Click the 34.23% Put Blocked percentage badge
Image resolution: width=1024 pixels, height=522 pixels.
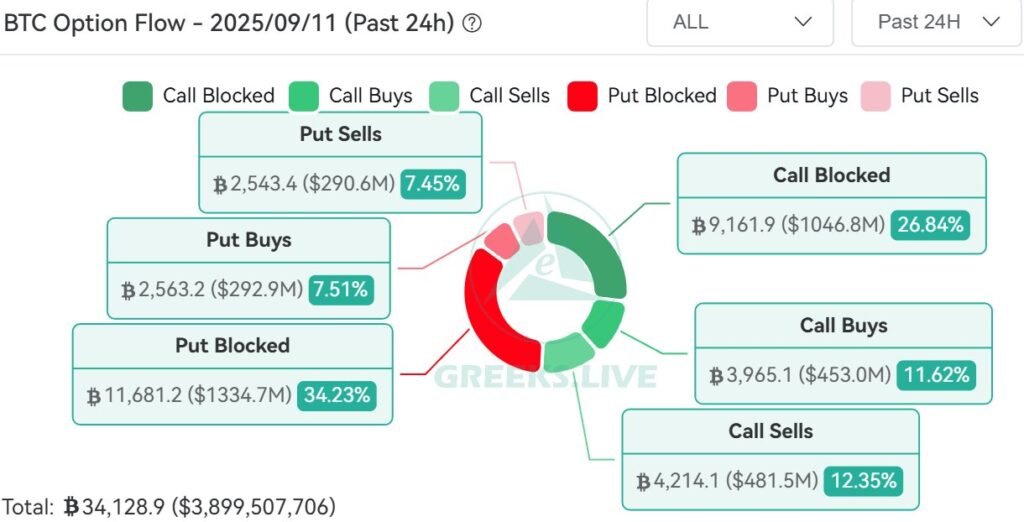(336, 395)
